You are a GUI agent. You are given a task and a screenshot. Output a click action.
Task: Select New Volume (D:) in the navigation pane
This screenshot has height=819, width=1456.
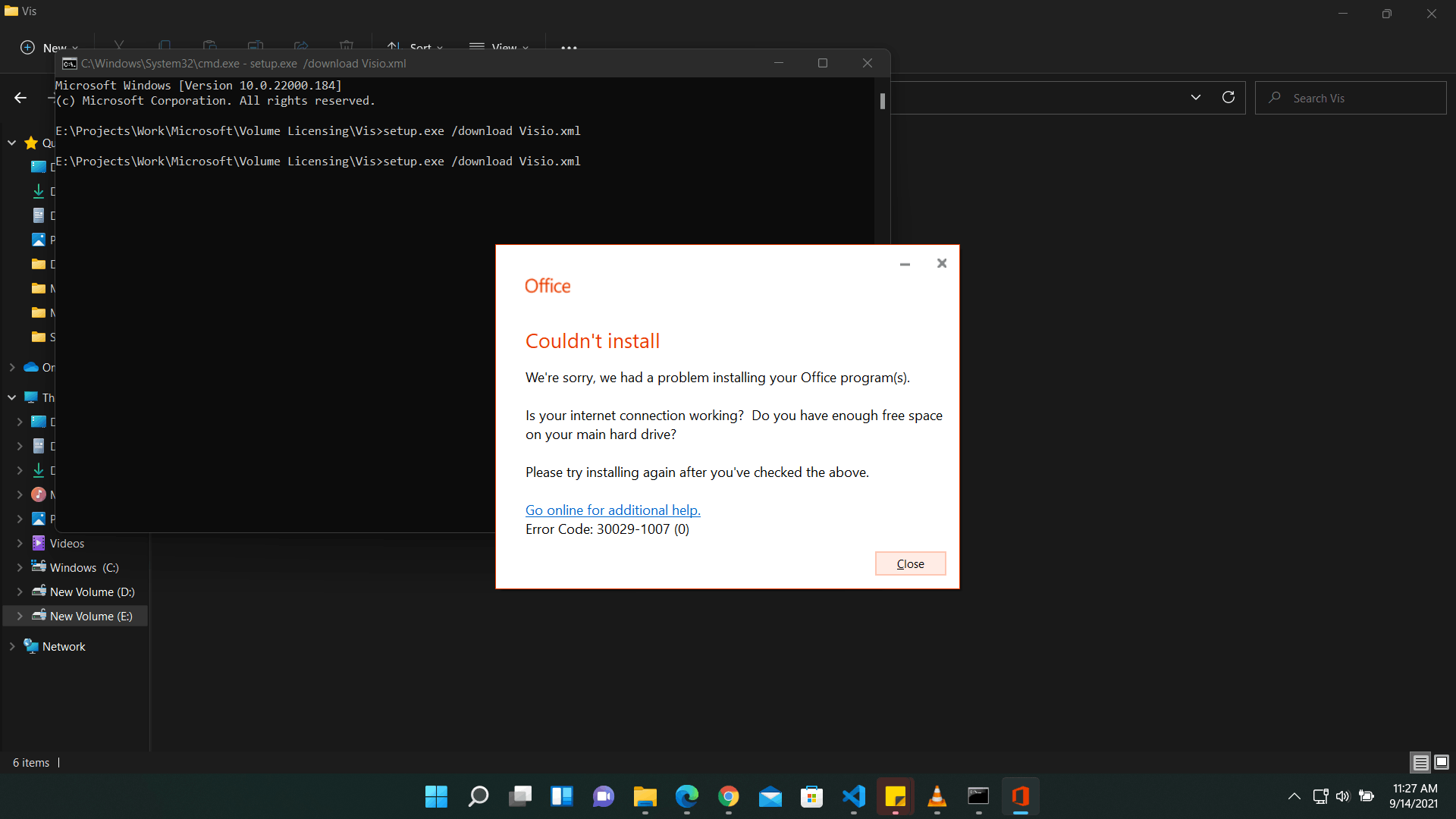pos(92,592)
